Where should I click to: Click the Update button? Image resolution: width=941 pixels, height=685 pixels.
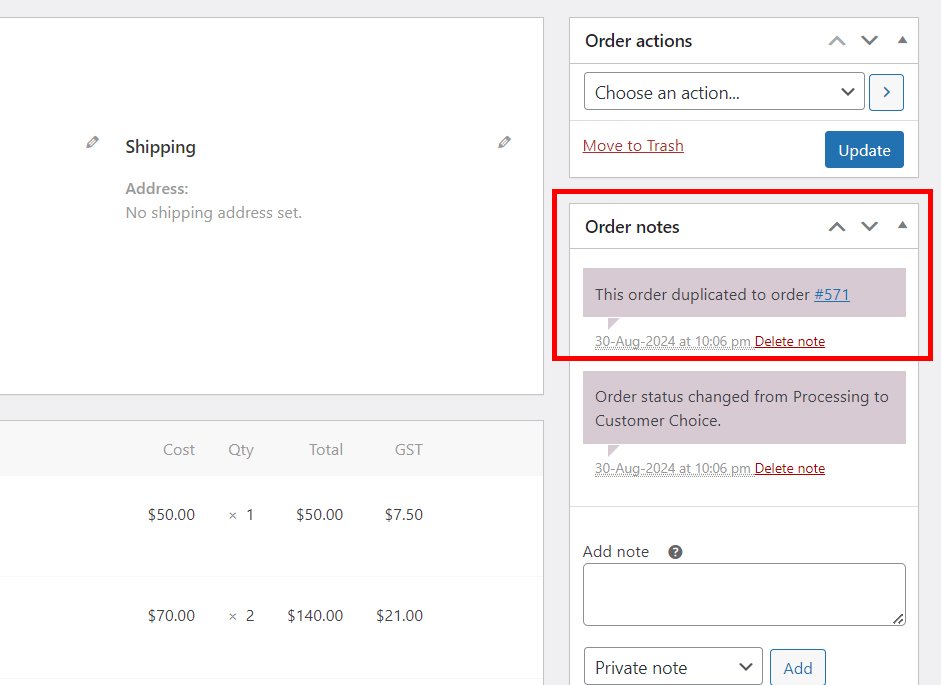point(864,149)
